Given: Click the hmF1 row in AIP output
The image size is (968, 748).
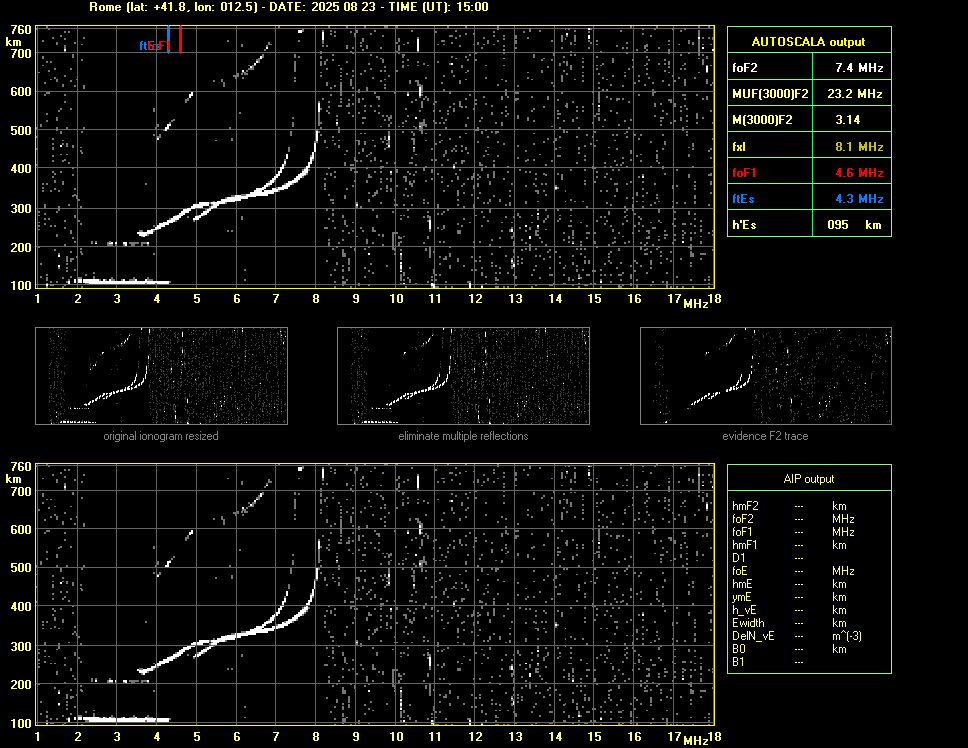Looking at the screenshot, I should click(x=809, y=545).
